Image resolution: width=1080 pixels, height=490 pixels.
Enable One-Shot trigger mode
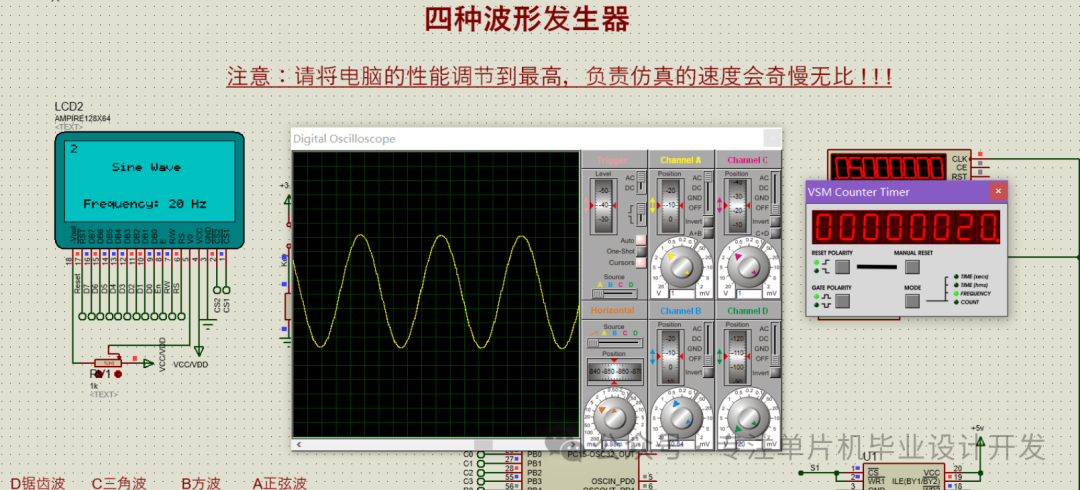(641, 252)
